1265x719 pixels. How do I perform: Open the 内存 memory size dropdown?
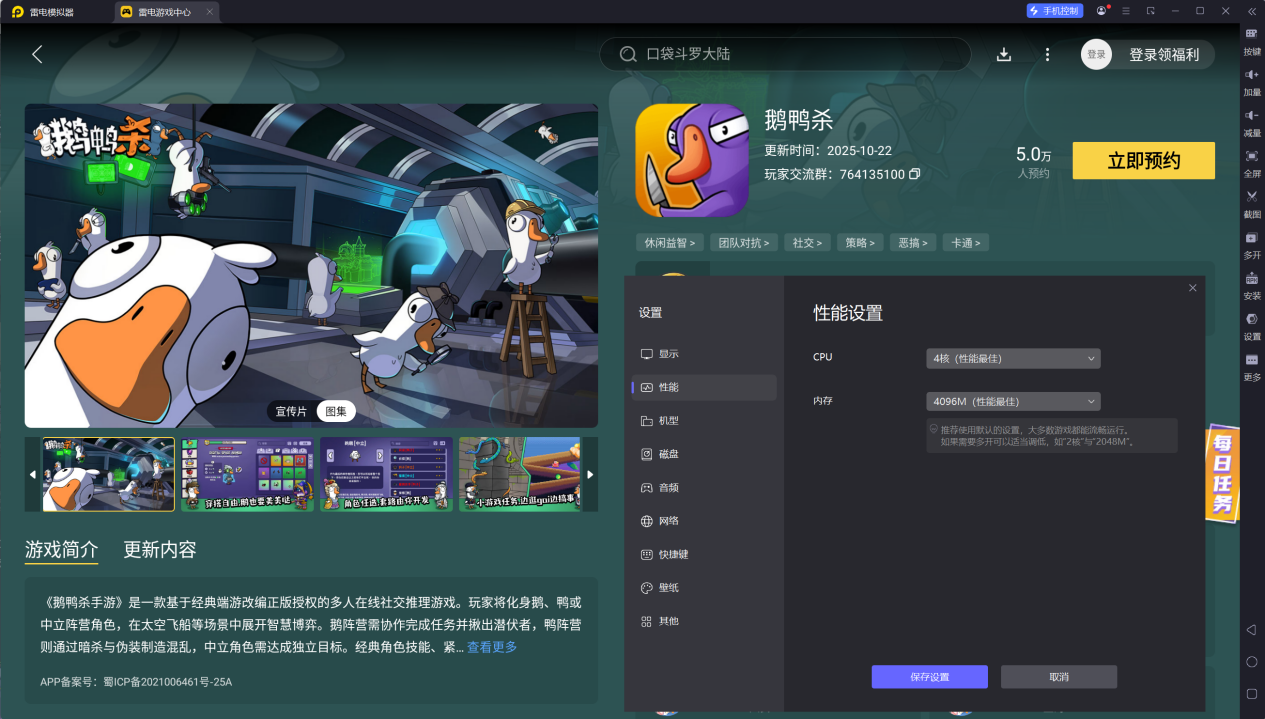pos(1012,400)
